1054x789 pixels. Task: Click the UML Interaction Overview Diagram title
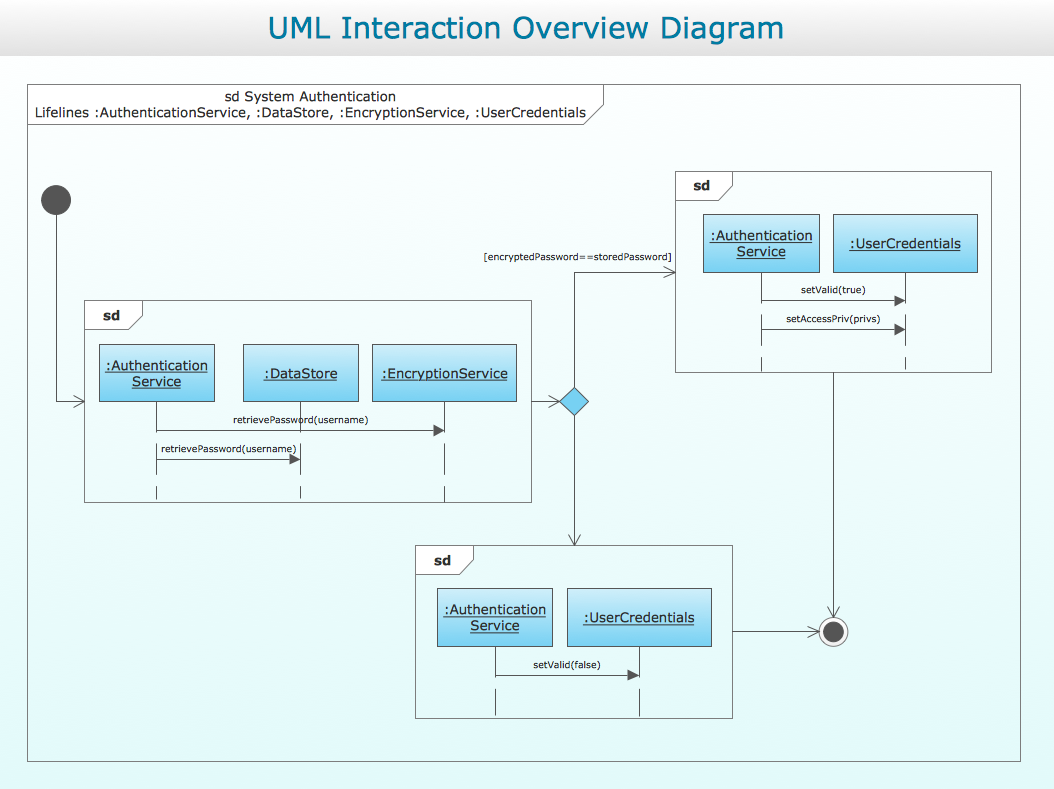click(526, 28)
